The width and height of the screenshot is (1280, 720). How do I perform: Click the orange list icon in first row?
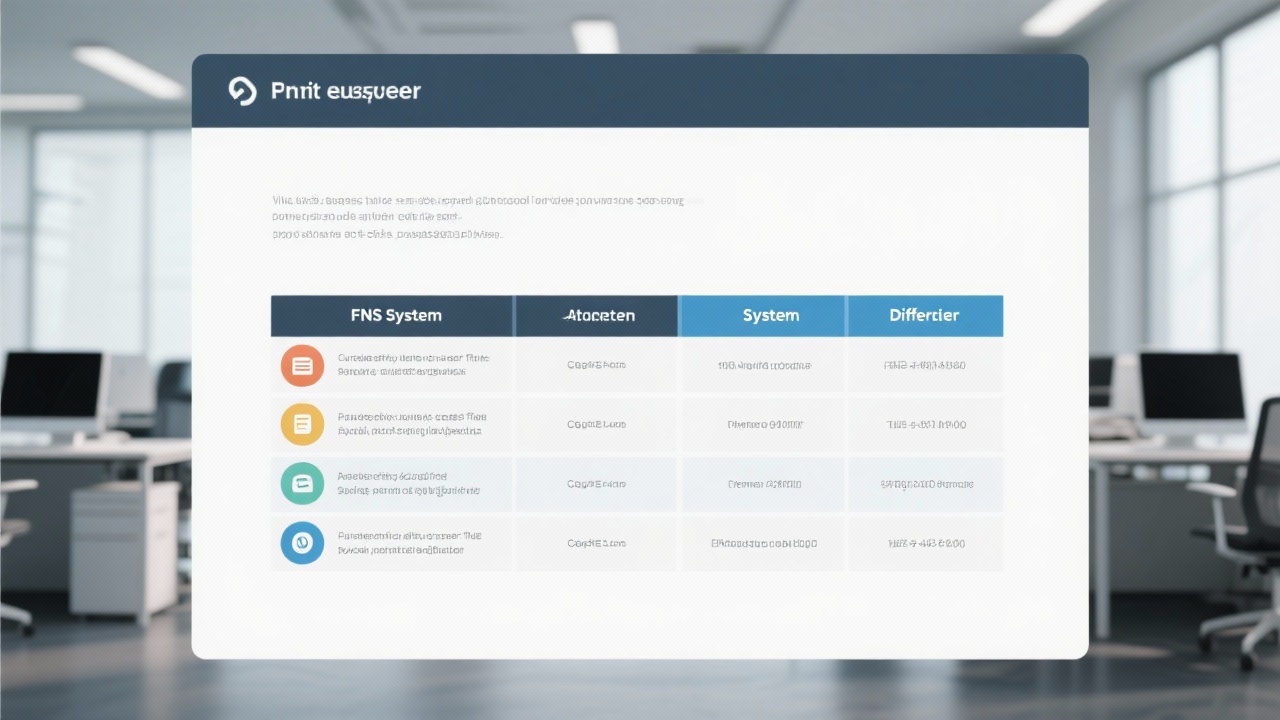point(302,366)
